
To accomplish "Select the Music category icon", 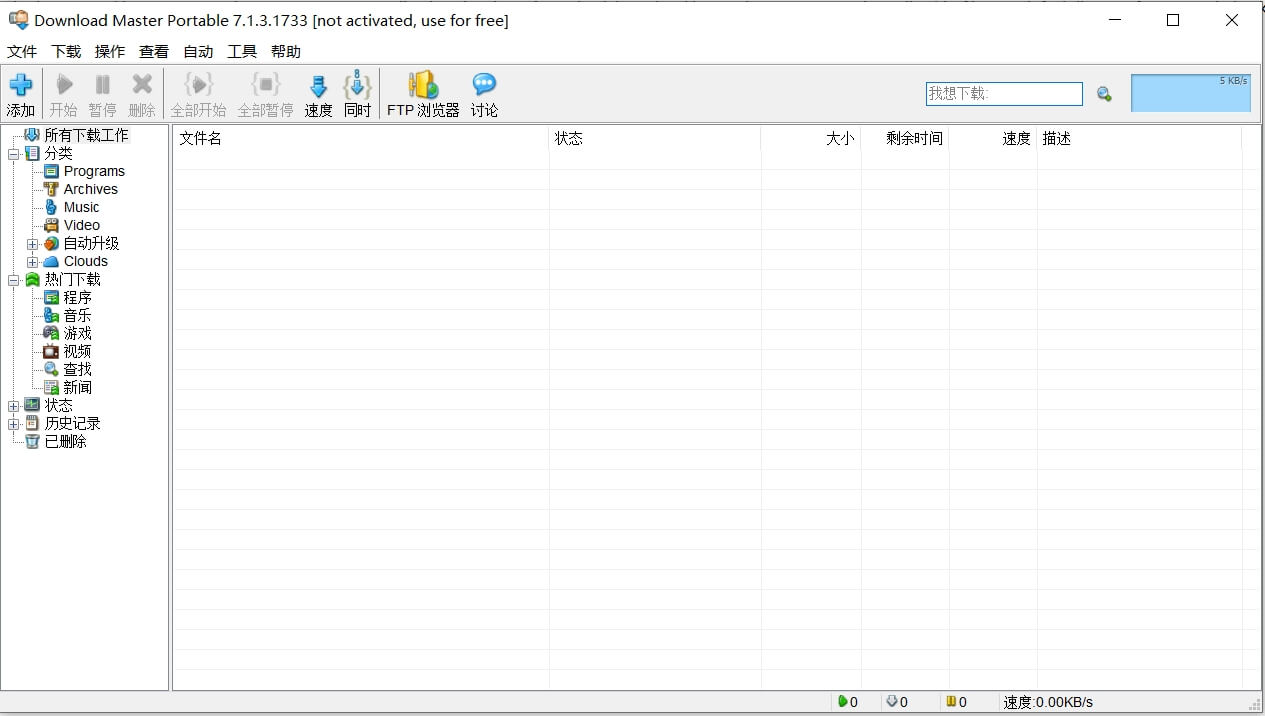I will point(51,207).
